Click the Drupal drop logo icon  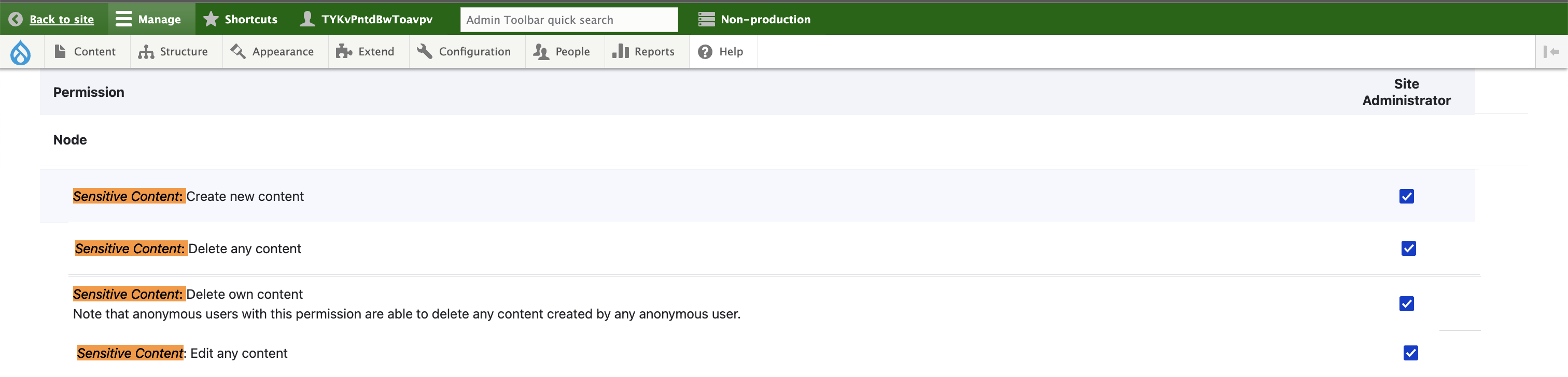point(21,52)
